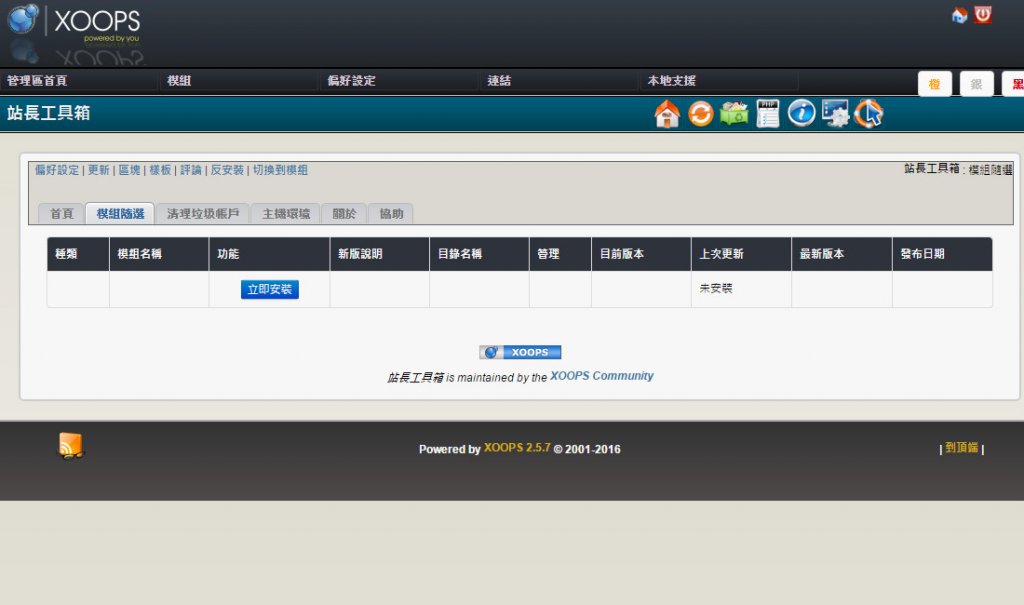The width and height of the screenshot is (1024, 605).
Task: Switch to the 主機環境 tab
Action: click(286, 214)
